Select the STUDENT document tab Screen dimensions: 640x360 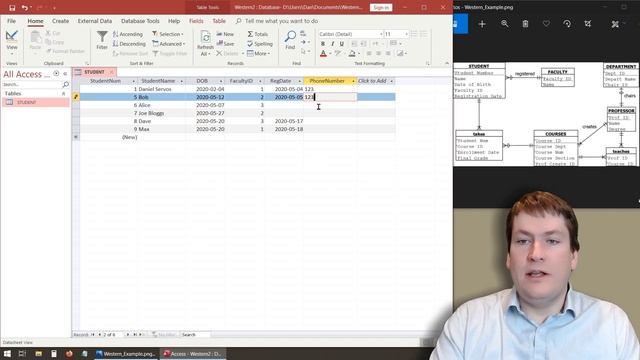(94, 72)
